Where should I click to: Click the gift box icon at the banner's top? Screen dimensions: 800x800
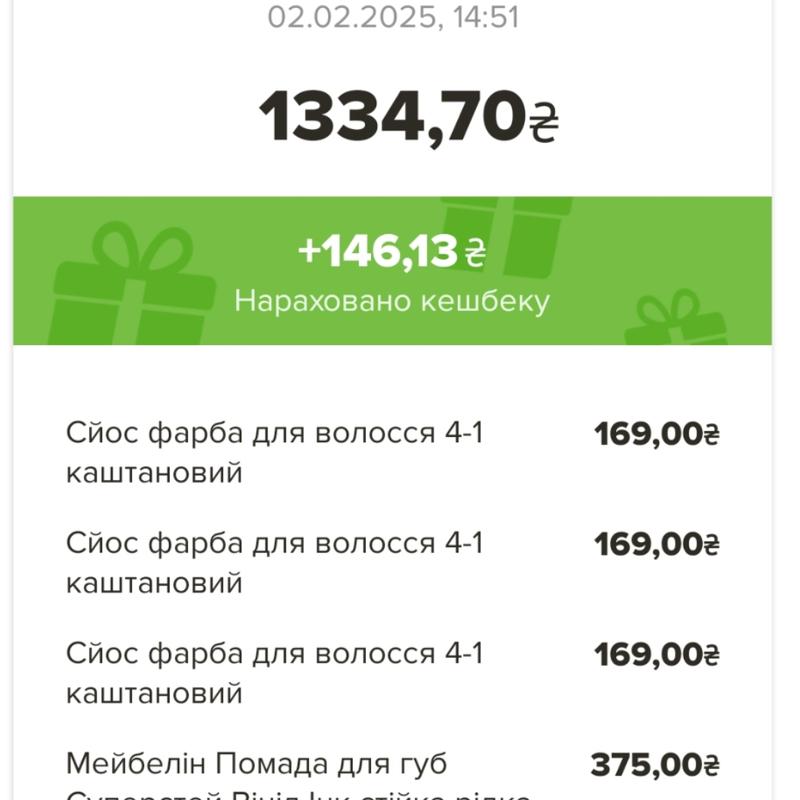[506, 228]
